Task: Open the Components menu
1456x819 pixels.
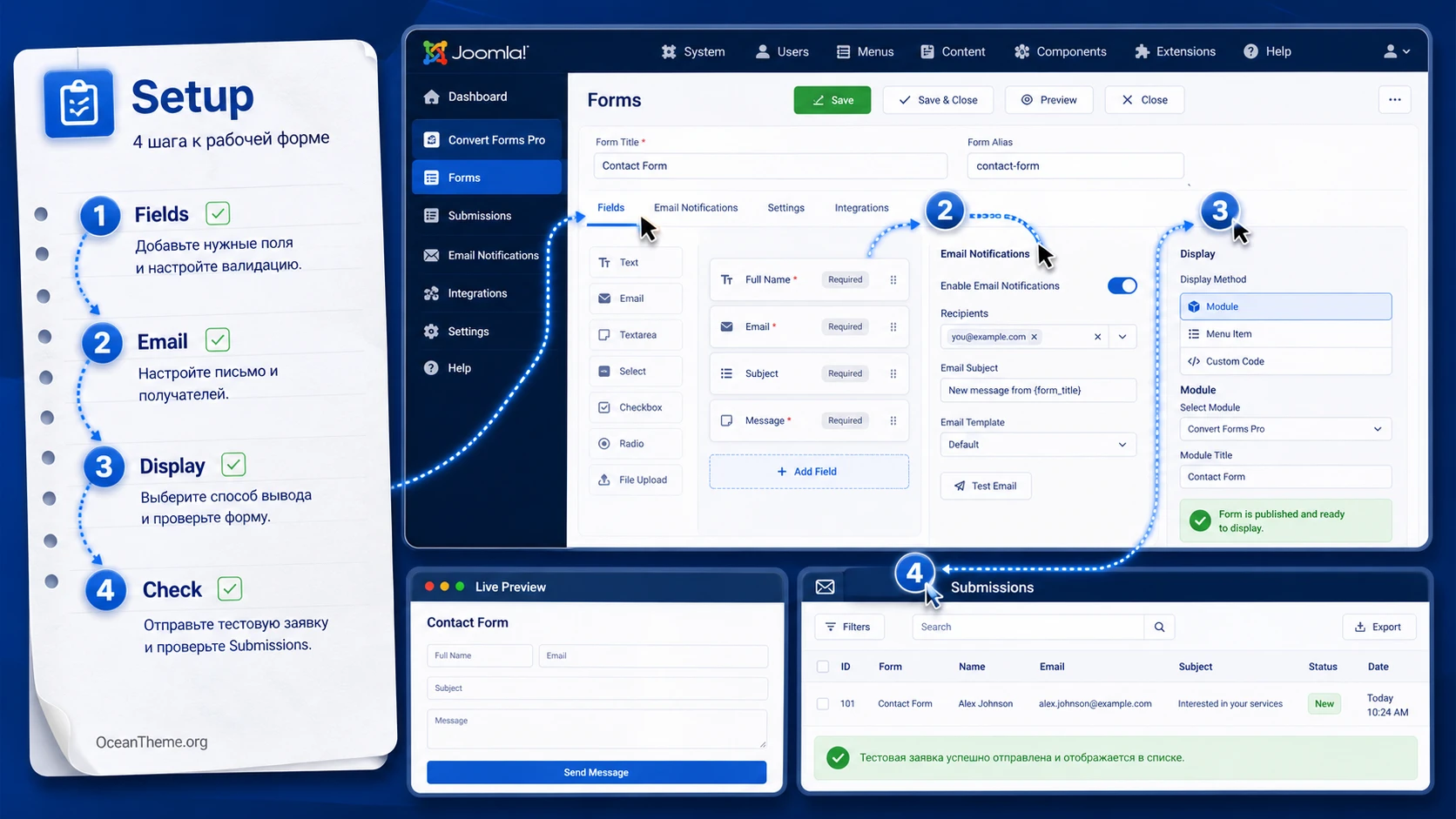Action: [1060, 51]
